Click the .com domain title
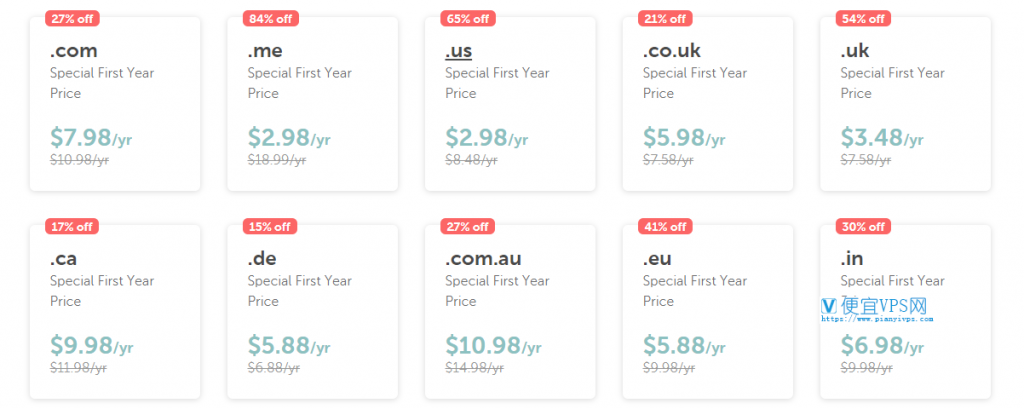1024x409 pixels. pos(74,50)
